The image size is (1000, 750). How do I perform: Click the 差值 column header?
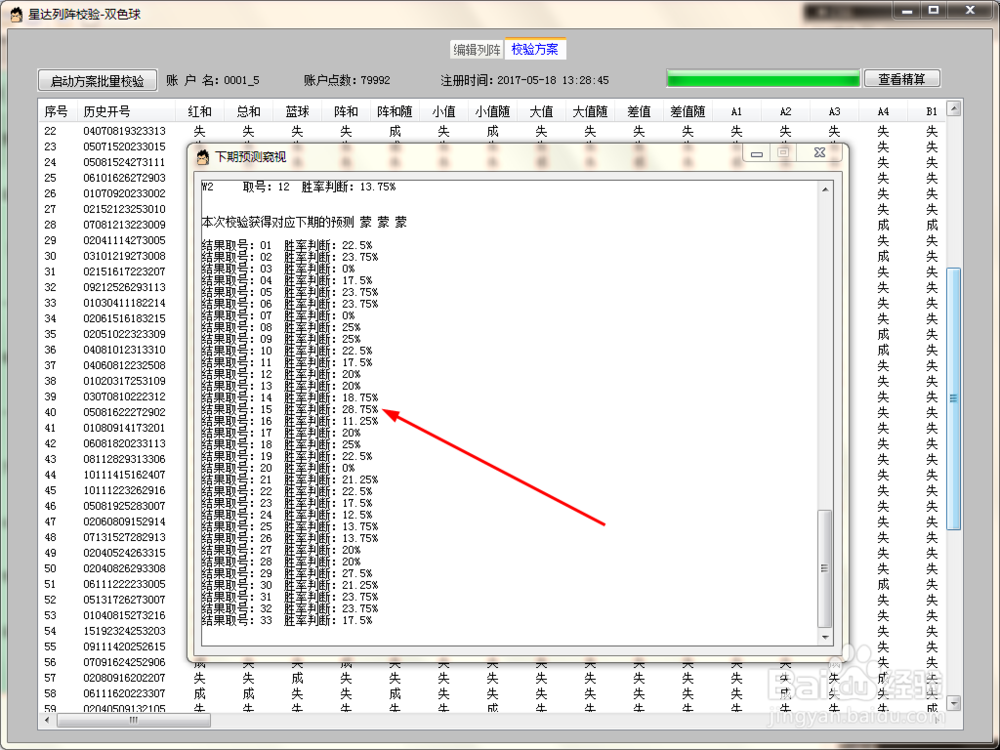pyautogui.click(x=639, y=112)
